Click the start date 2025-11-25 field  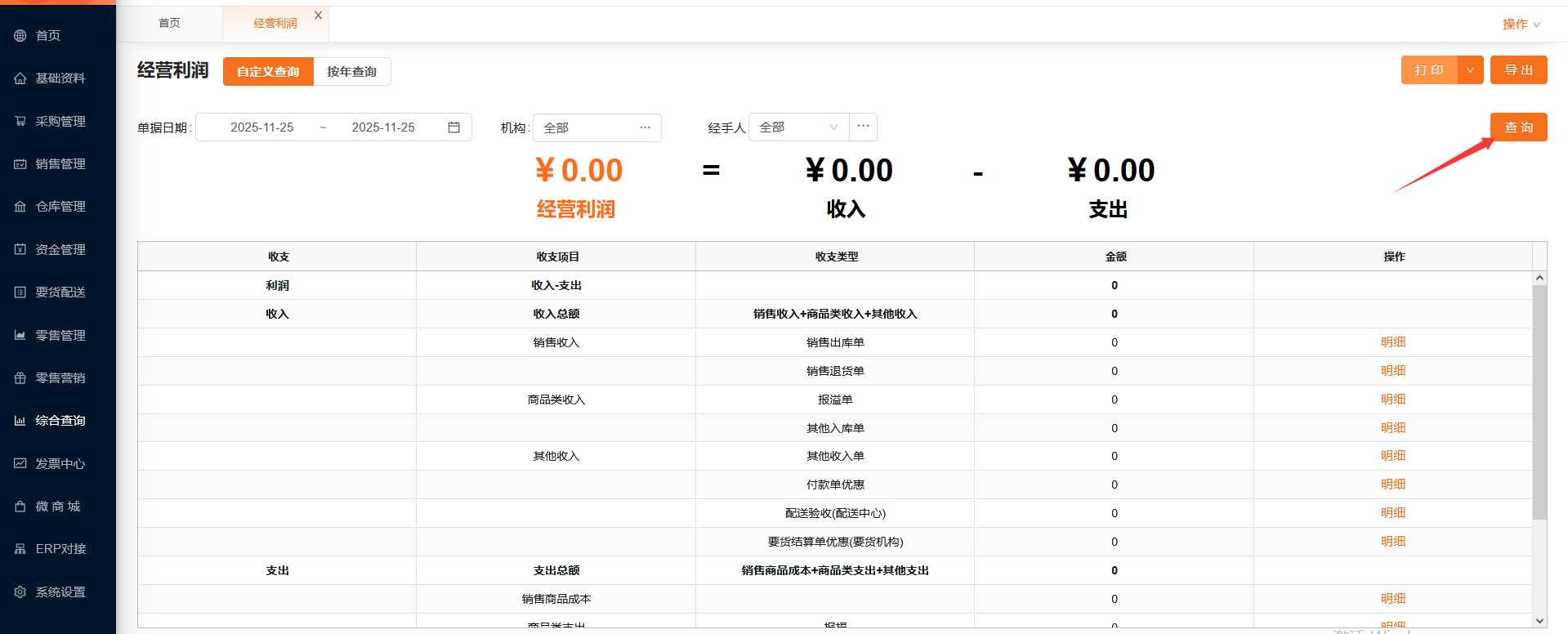coord(261,127)
